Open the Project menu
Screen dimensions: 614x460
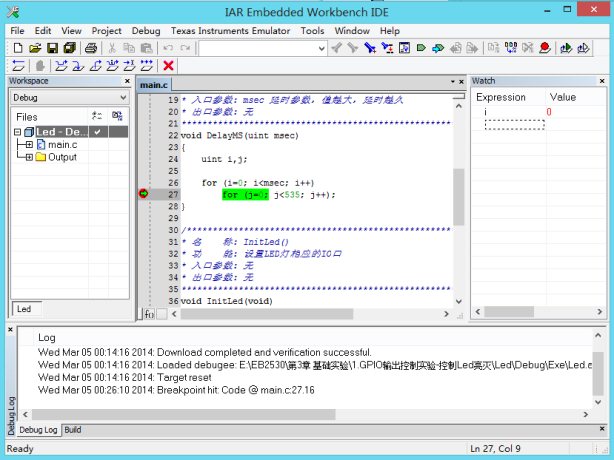coord(106,31)
